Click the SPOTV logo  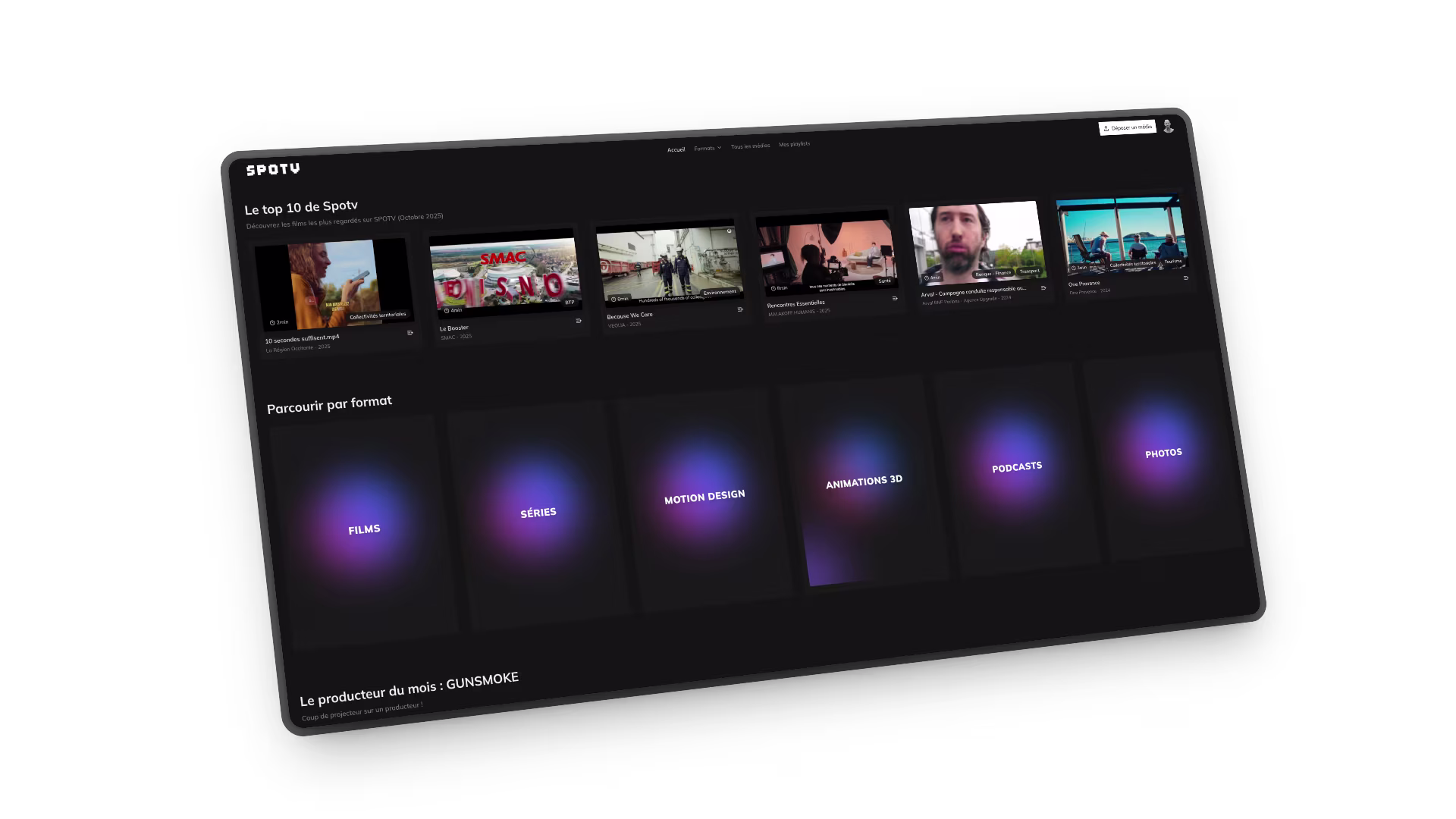click(x=273, y=169)
